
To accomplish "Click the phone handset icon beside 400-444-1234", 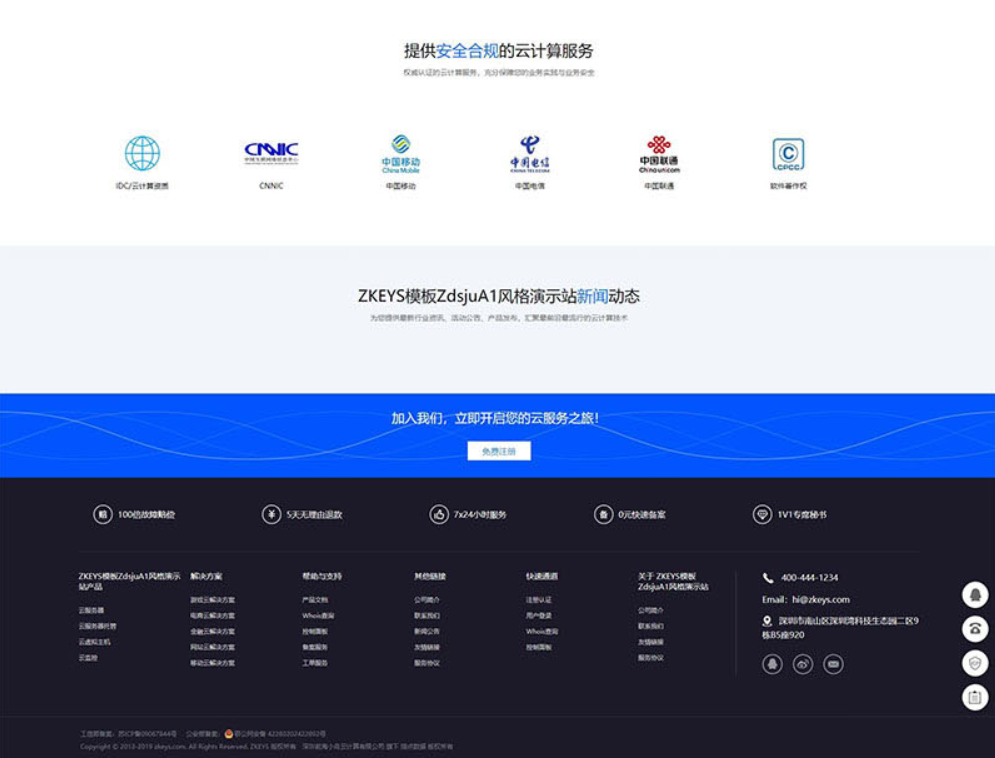I will tap(768, 578).
